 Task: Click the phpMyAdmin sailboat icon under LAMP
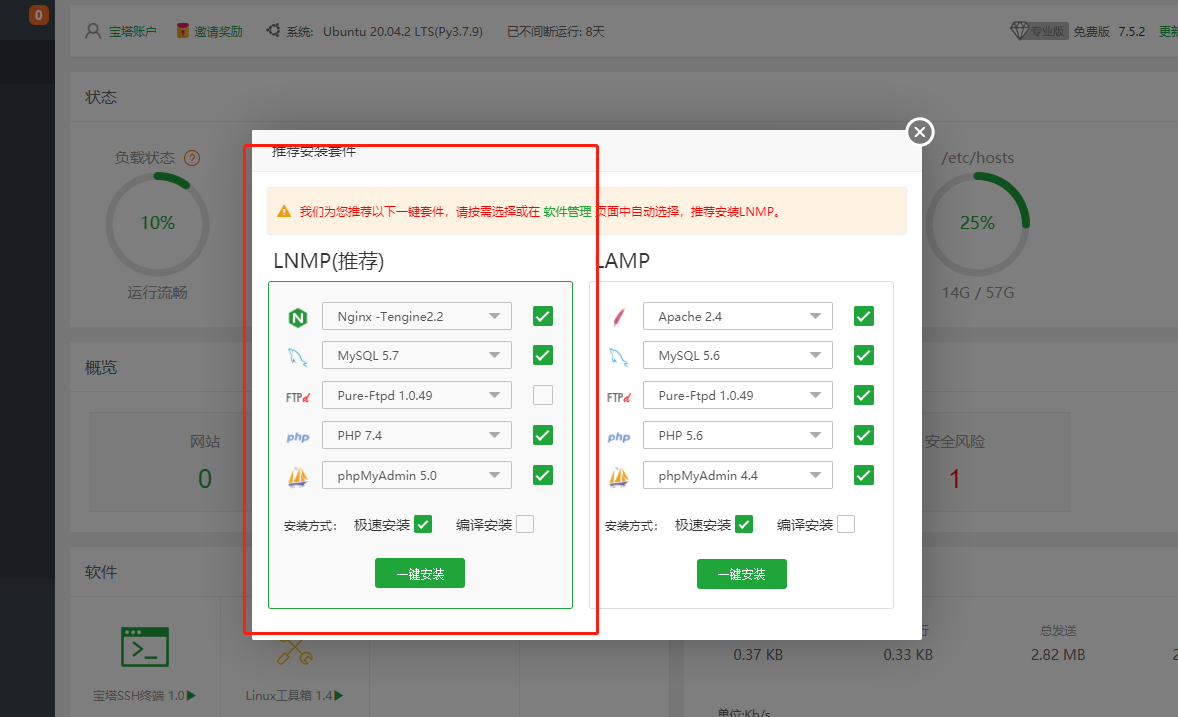tap(618, 475)
